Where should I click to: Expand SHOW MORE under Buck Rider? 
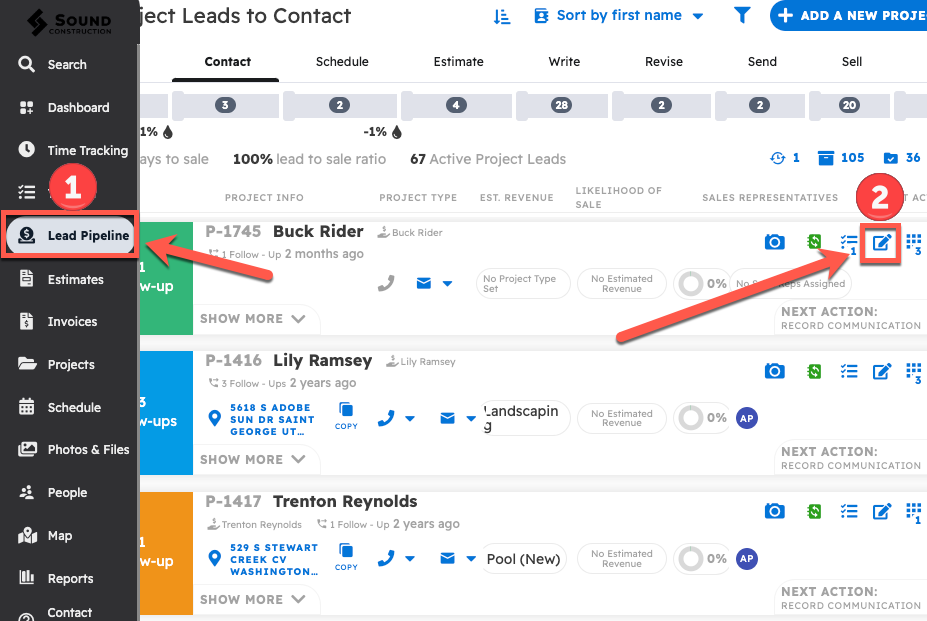pyautogui.click(x=252, y=319)
